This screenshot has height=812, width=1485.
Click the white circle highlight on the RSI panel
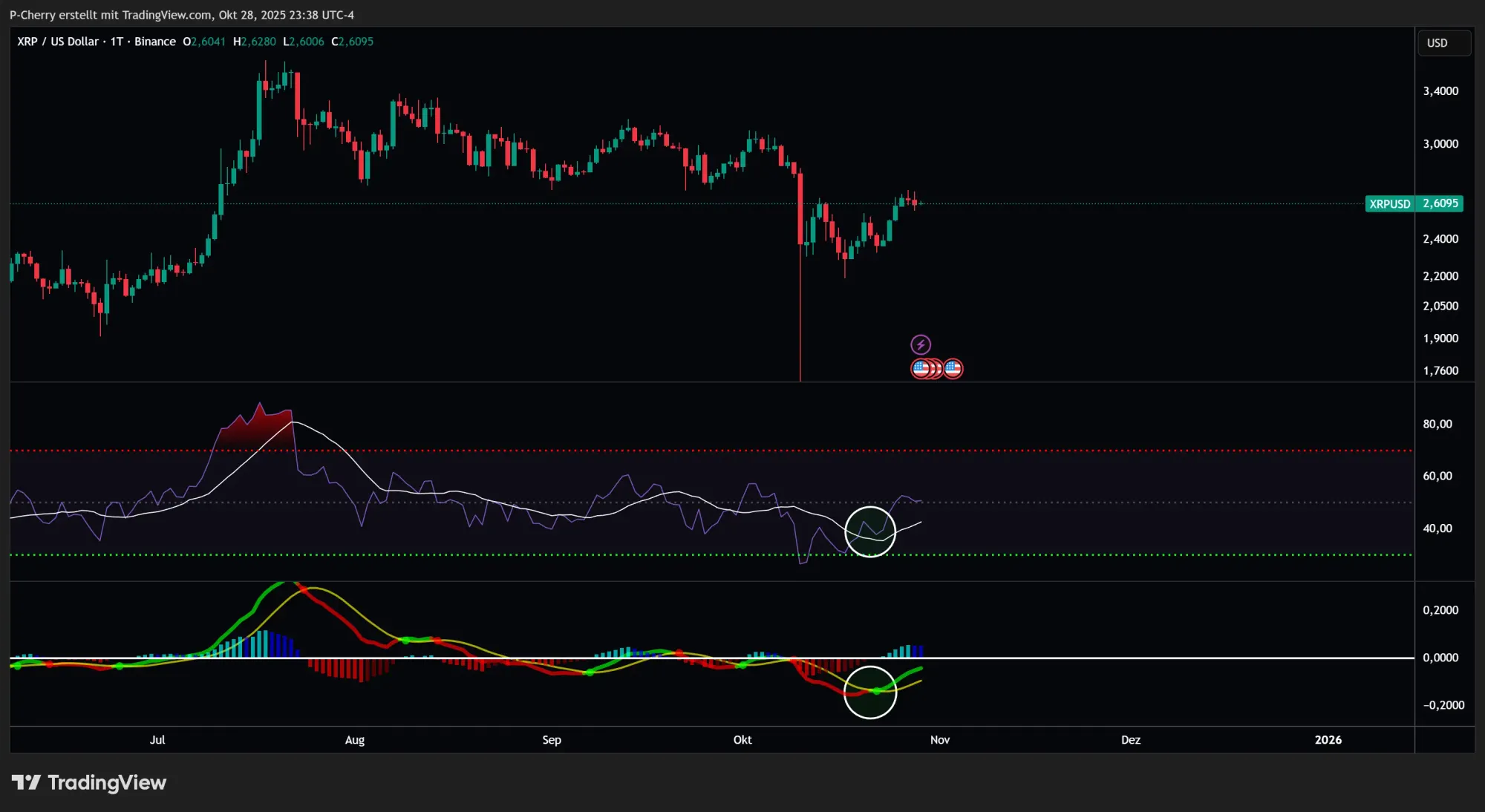coord(870,531)
